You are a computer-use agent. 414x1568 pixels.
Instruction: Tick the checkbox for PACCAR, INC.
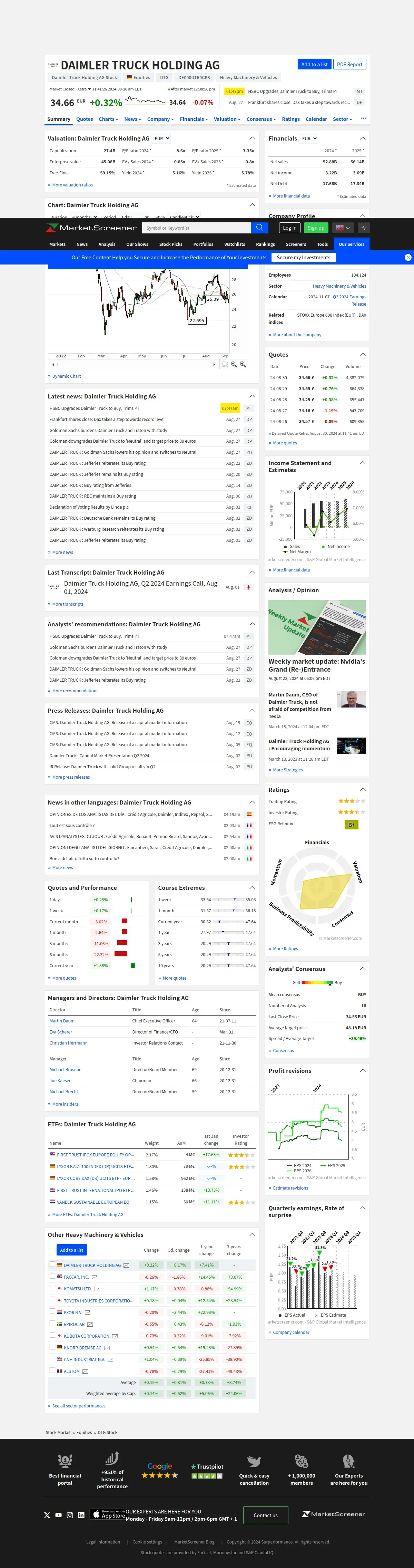pyautogui.click(x=52, y=1276)
